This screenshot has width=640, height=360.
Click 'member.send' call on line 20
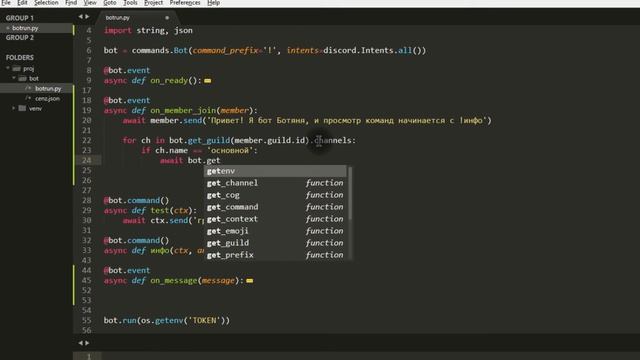(176, 121)
